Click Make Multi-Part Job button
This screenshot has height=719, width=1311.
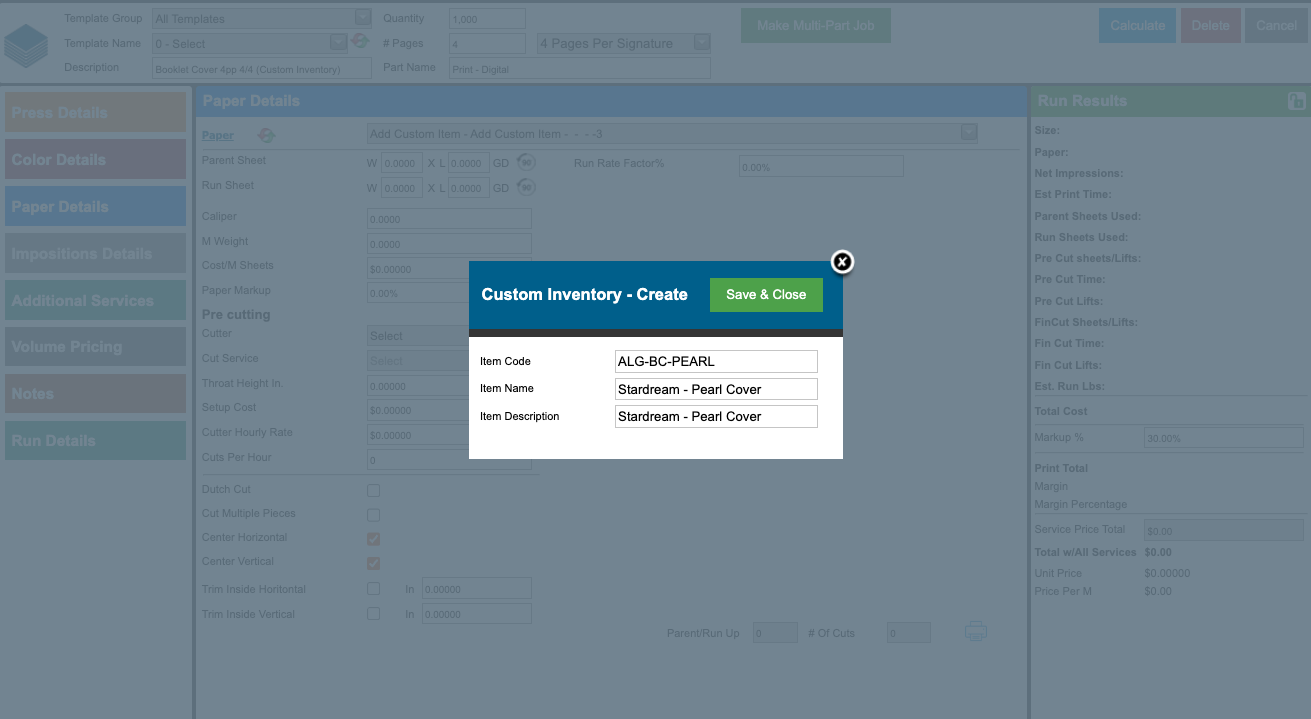(816, 26)
